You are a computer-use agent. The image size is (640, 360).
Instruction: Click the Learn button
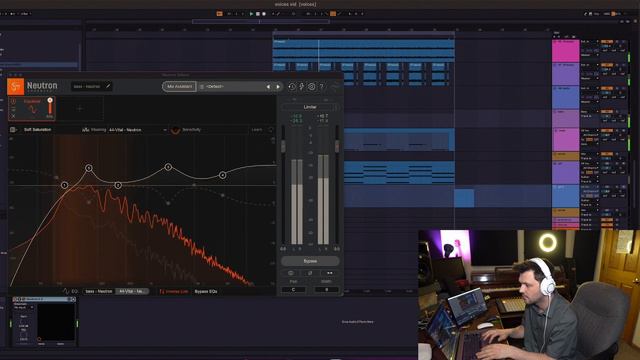coord(257,130)
